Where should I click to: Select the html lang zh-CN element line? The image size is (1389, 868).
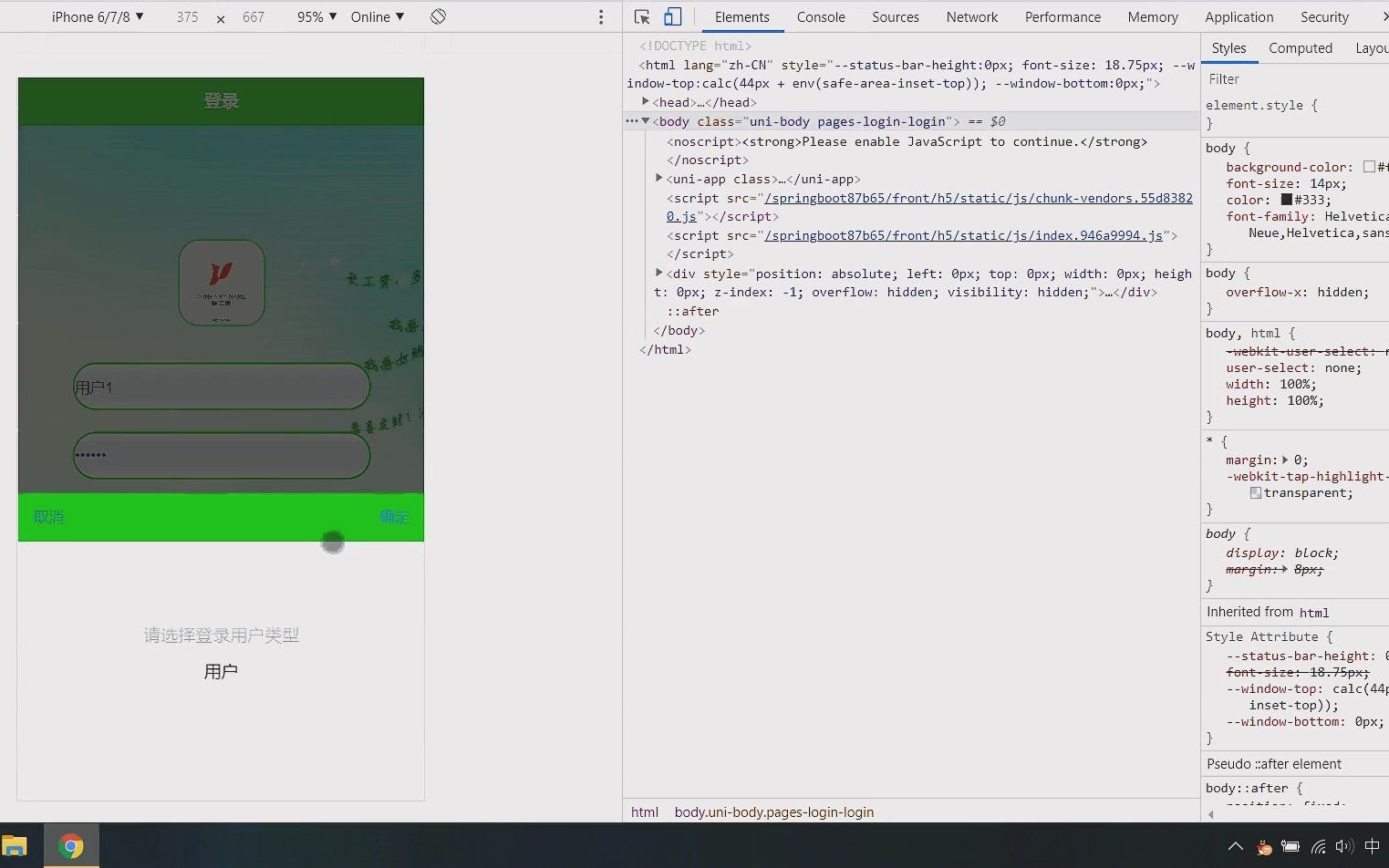[911, 74]
